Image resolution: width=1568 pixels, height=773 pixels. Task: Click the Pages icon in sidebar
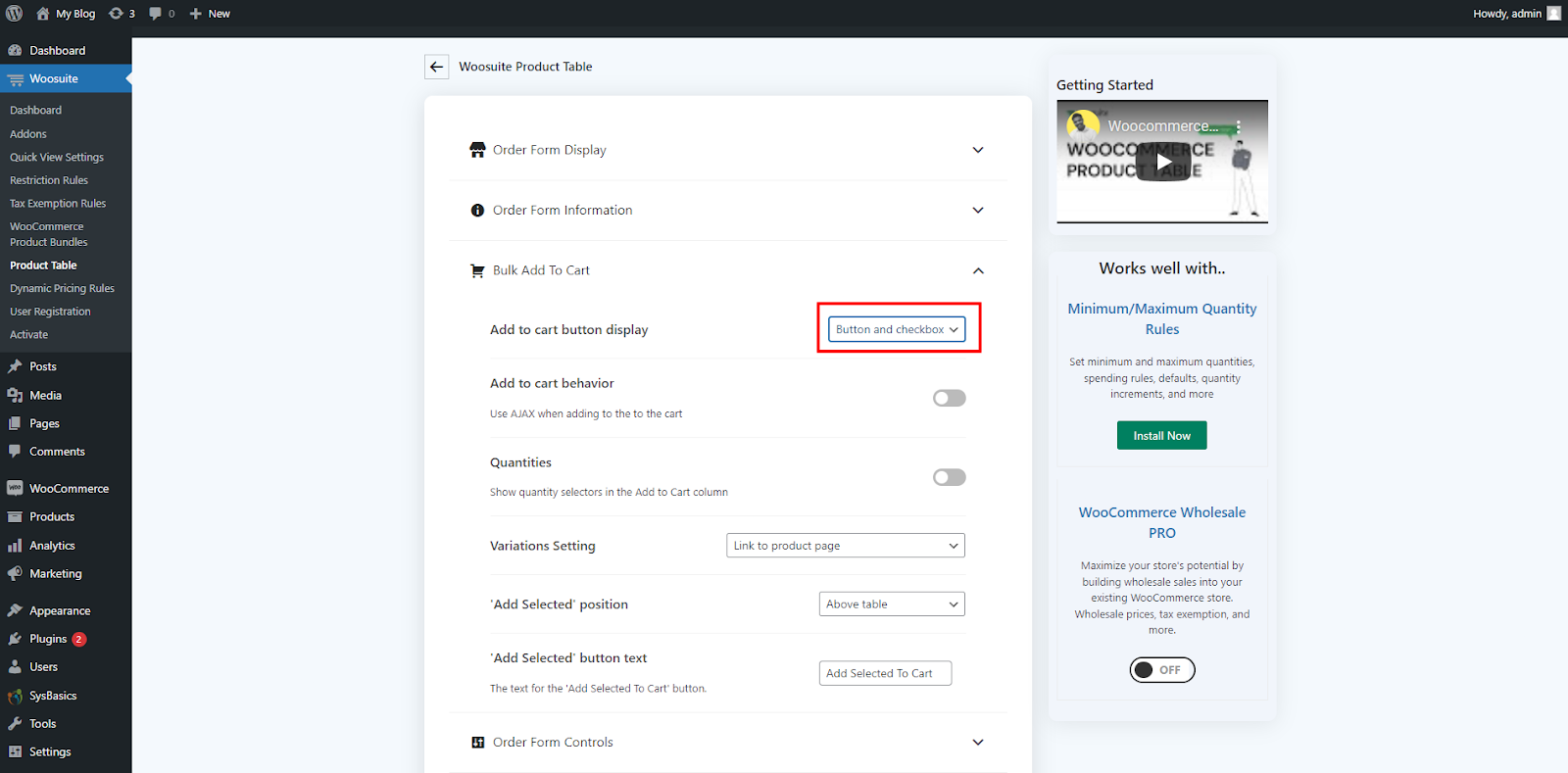point(15,423)
